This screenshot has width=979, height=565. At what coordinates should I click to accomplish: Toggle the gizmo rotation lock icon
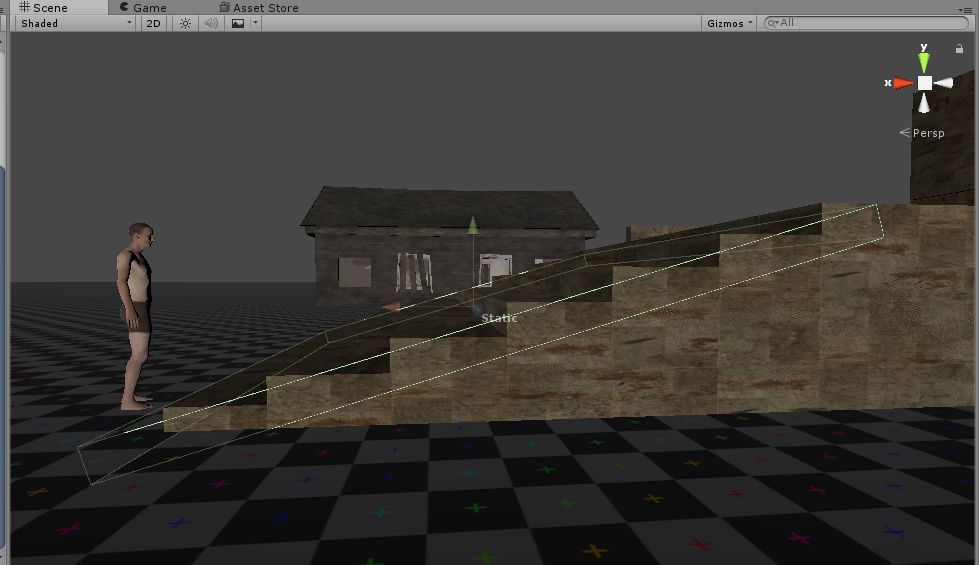(959, 48)
